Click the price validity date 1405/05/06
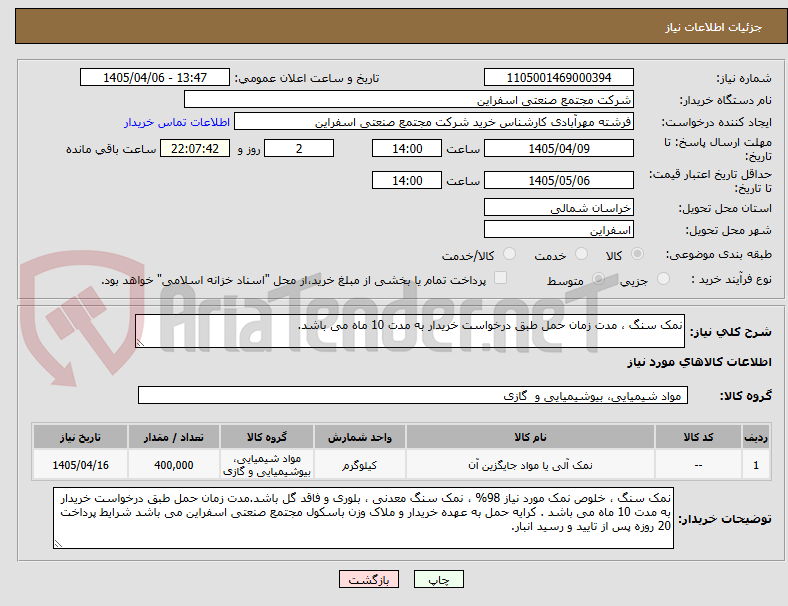The height and width of the screenshot is (606, 788). pyautogui.click(x=558, y=180)
